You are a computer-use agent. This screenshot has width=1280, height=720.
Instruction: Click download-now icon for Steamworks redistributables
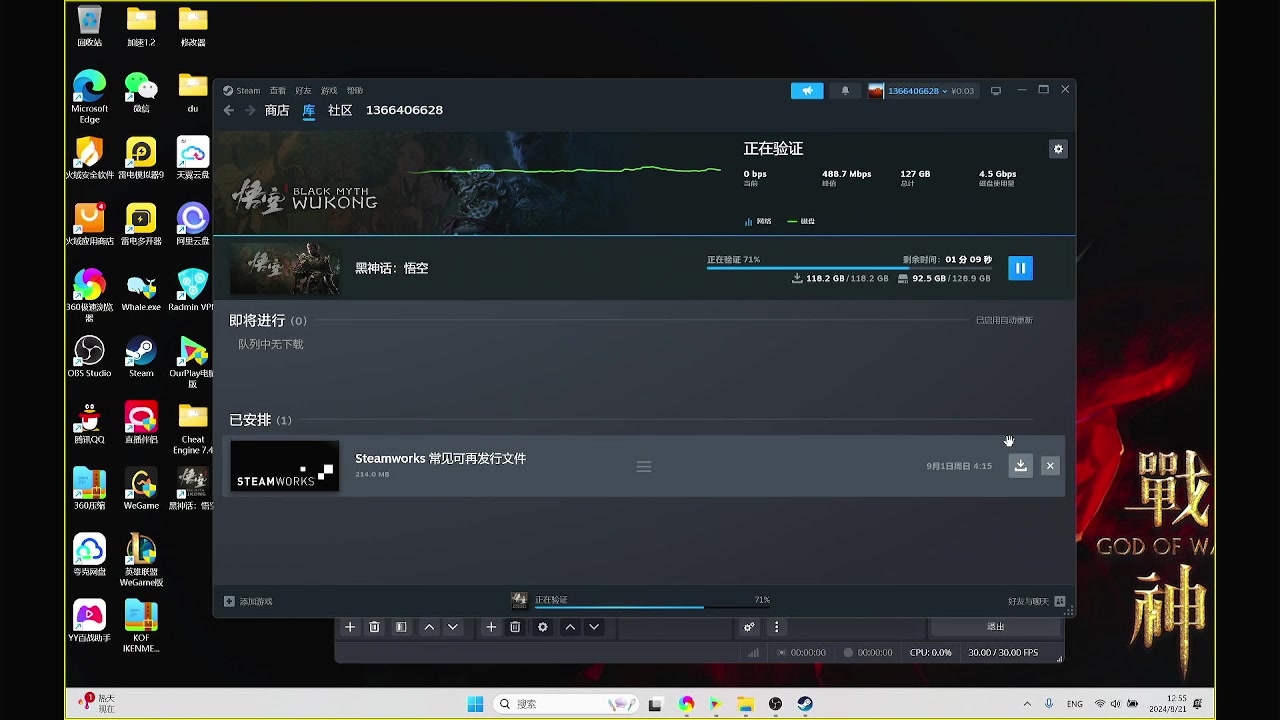pyautogui.click(x=1020, y=466)
